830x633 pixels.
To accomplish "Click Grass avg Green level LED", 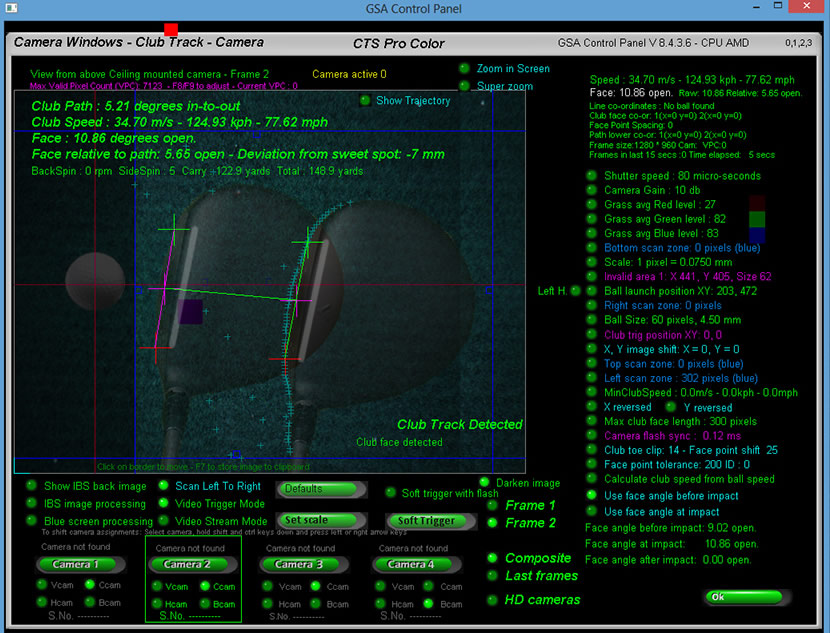I will [592, 218].
